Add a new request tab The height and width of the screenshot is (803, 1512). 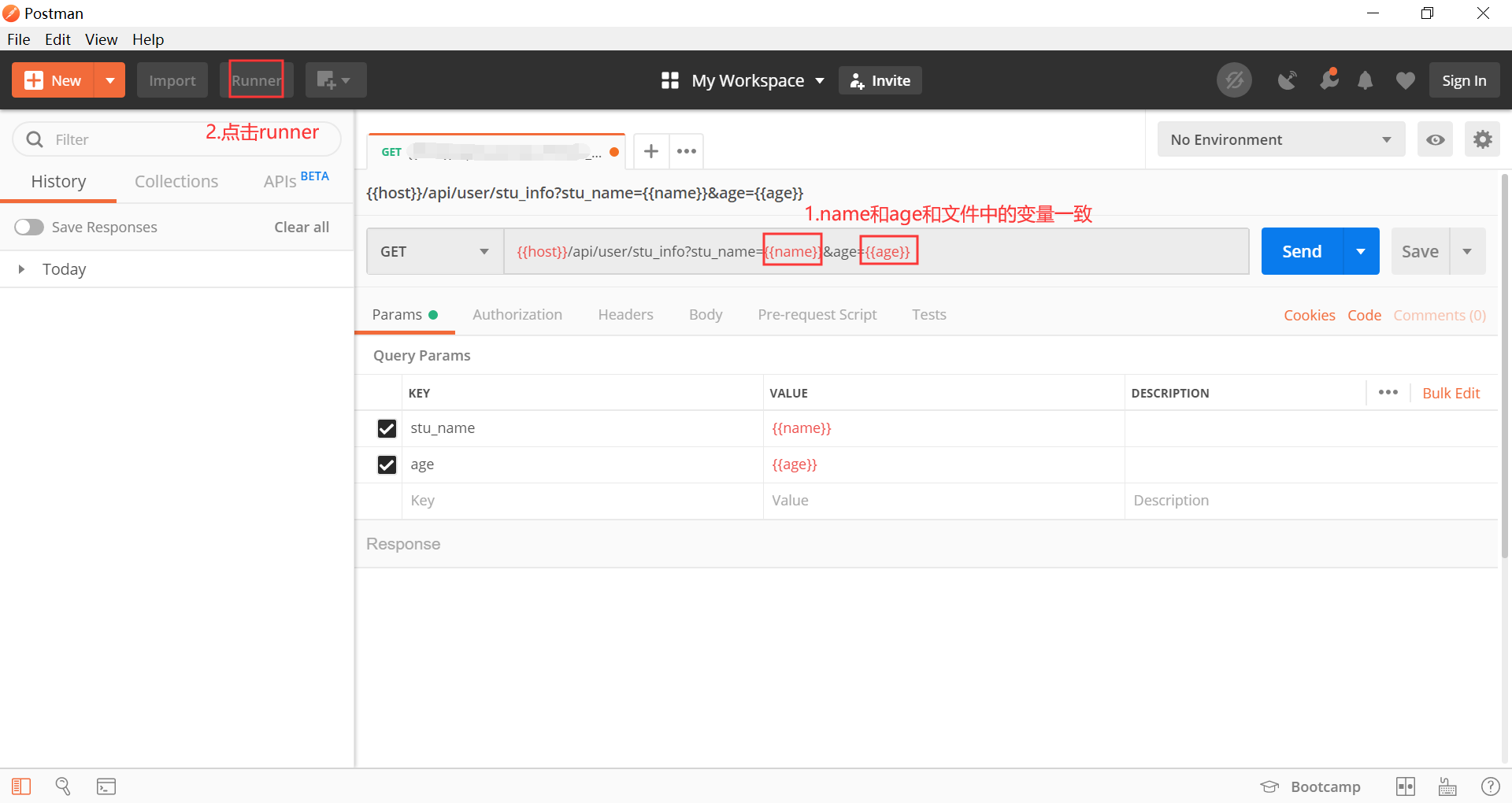[651, 151]
